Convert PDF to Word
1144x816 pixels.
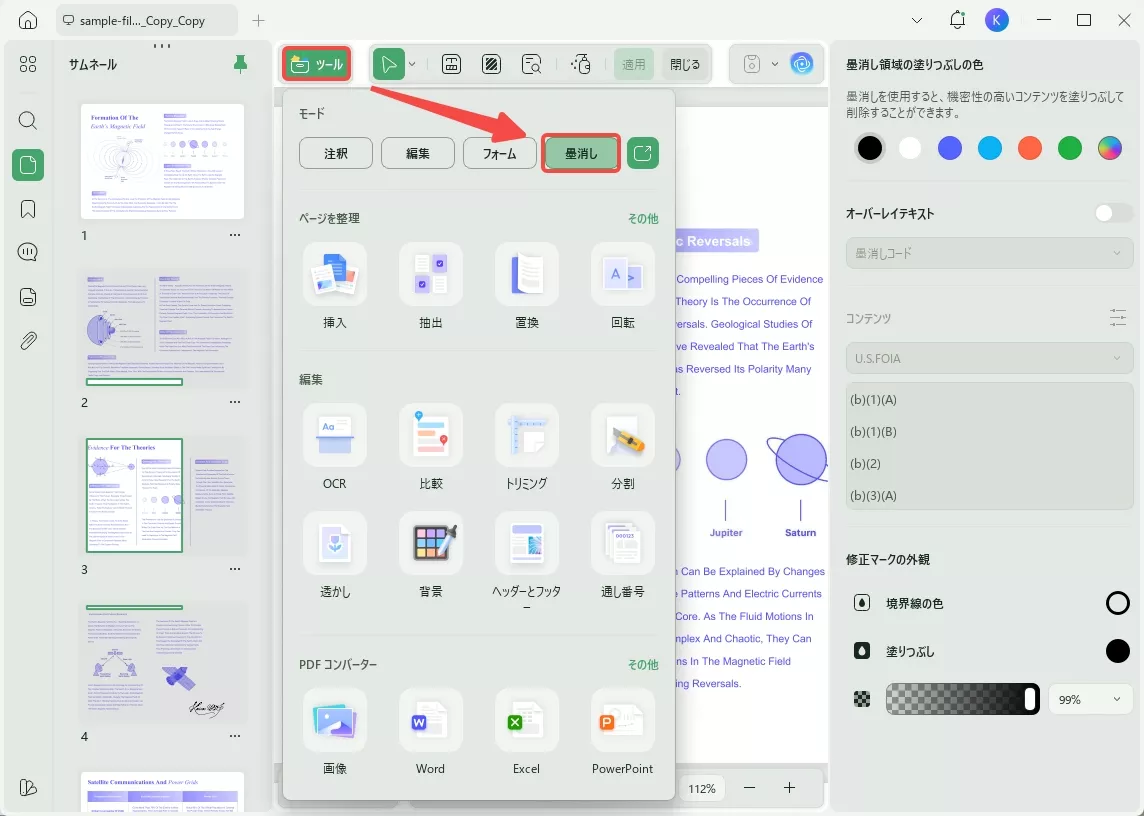(x=430, y=733)
